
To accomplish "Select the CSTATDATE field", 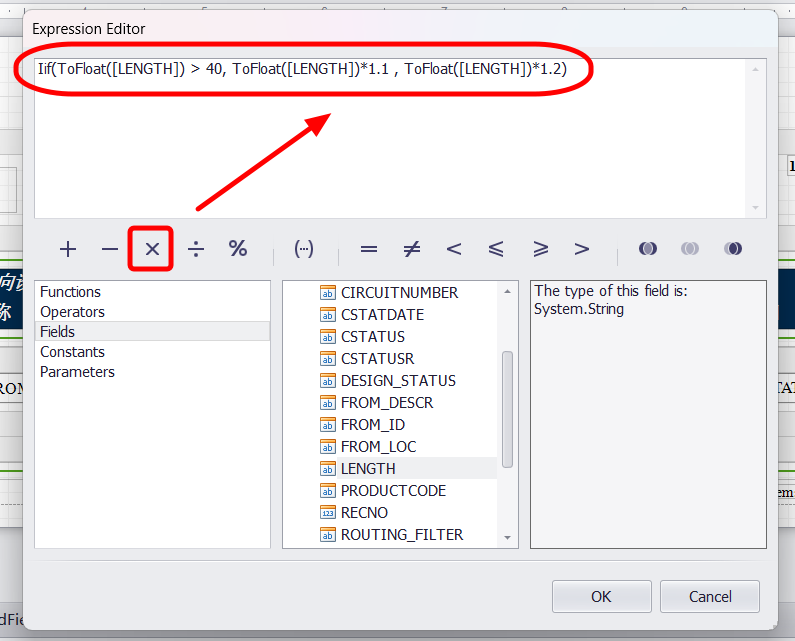I will 382,314.
